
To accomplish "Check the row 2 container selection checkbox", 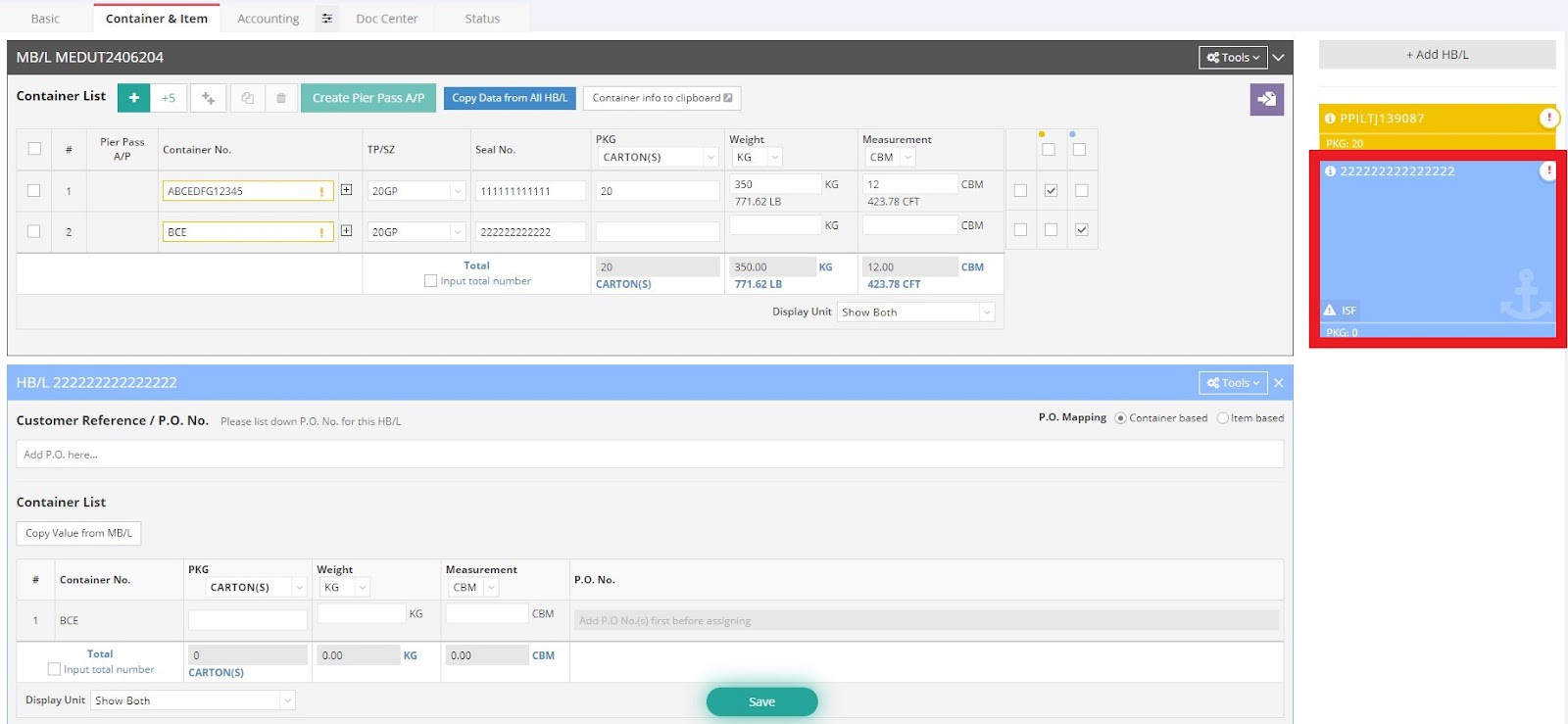I will (x=34, y=231).
